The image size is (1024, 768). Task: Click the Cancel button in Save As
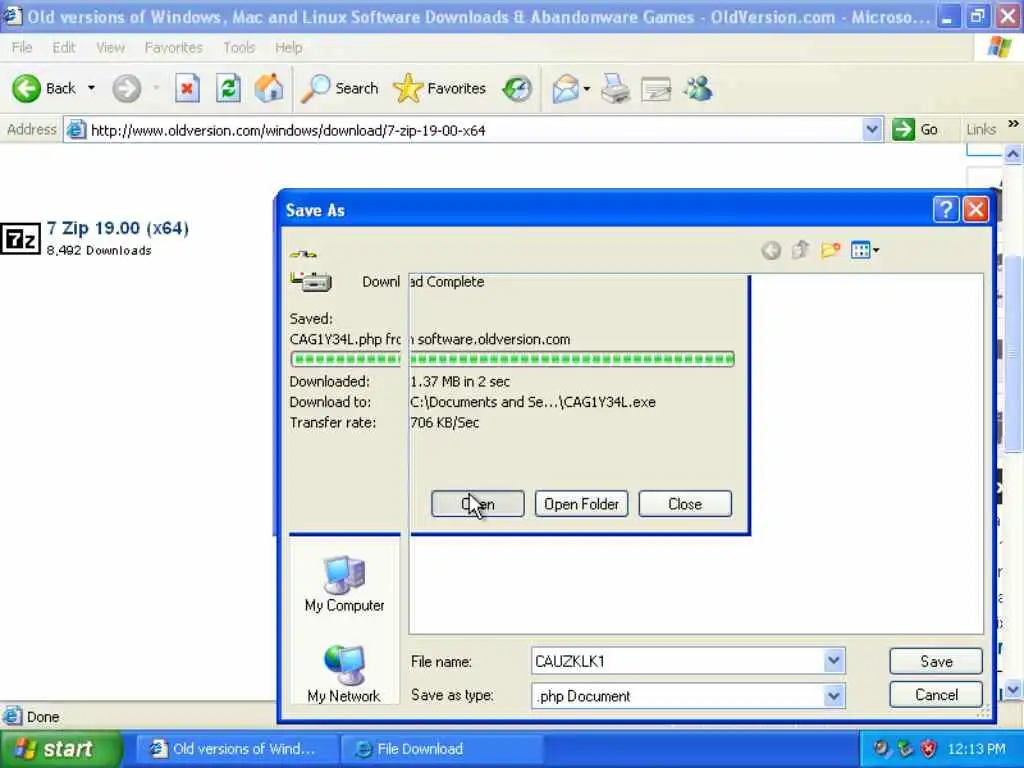tap(936, 695)
